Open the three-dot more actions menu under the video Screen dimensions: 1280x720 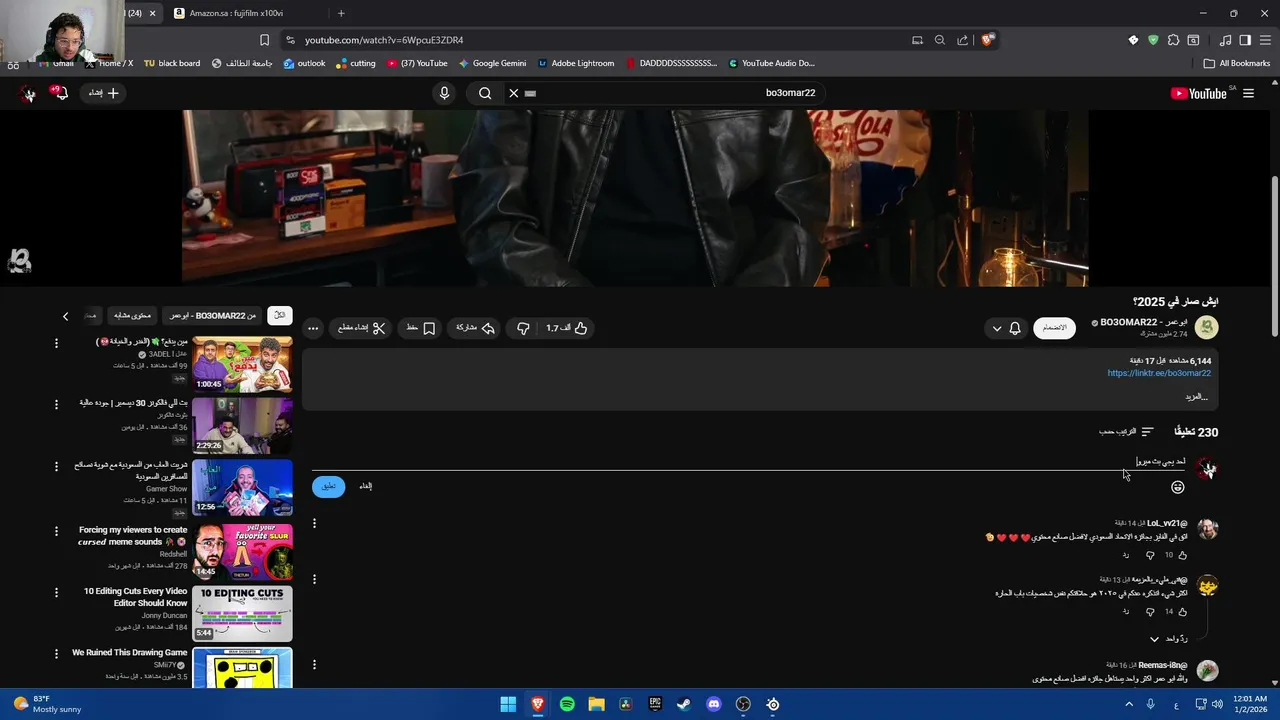coord(313,328)
